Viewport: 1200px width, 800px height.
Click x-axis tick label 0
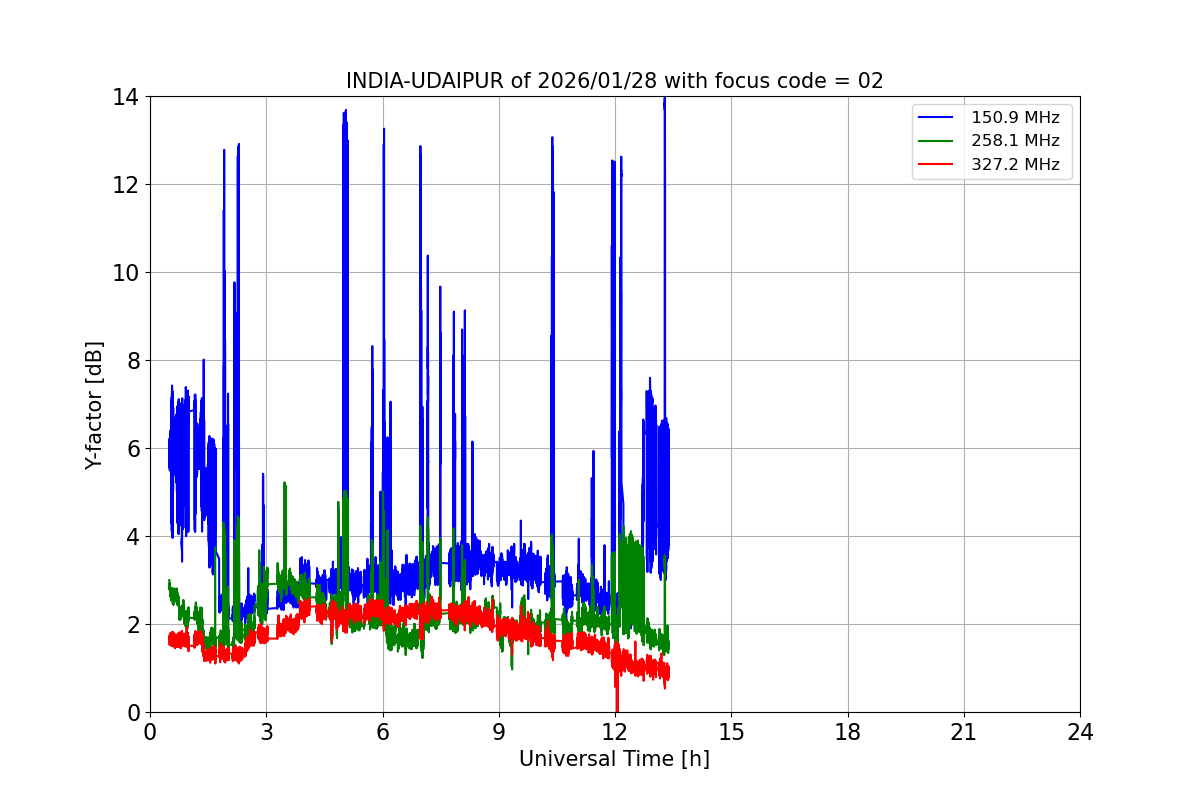[150, 732]
